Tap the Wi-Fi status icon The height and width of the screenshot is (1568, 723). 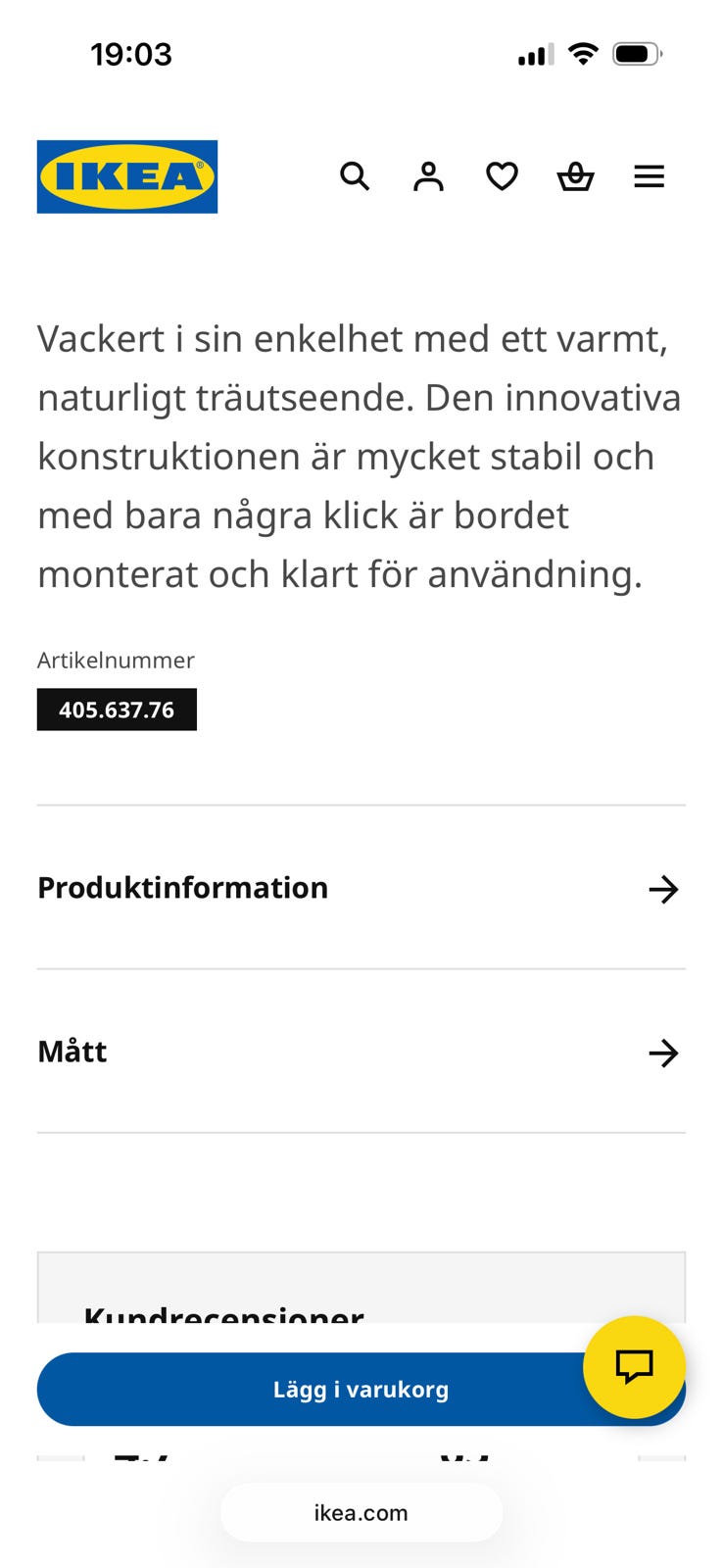coord(583,54)
